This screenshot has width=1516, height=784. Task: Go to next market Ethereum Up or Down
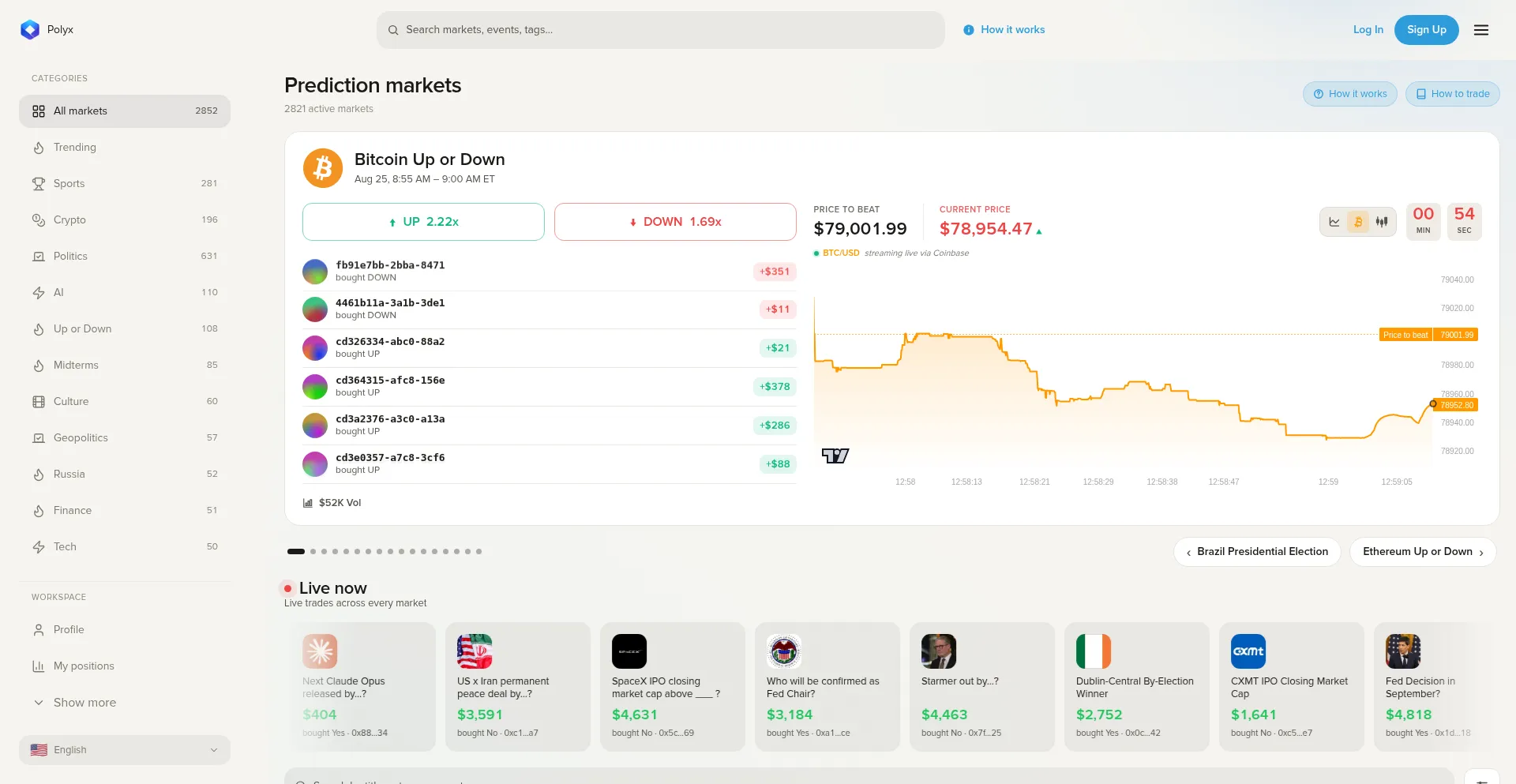(1423, 552)
